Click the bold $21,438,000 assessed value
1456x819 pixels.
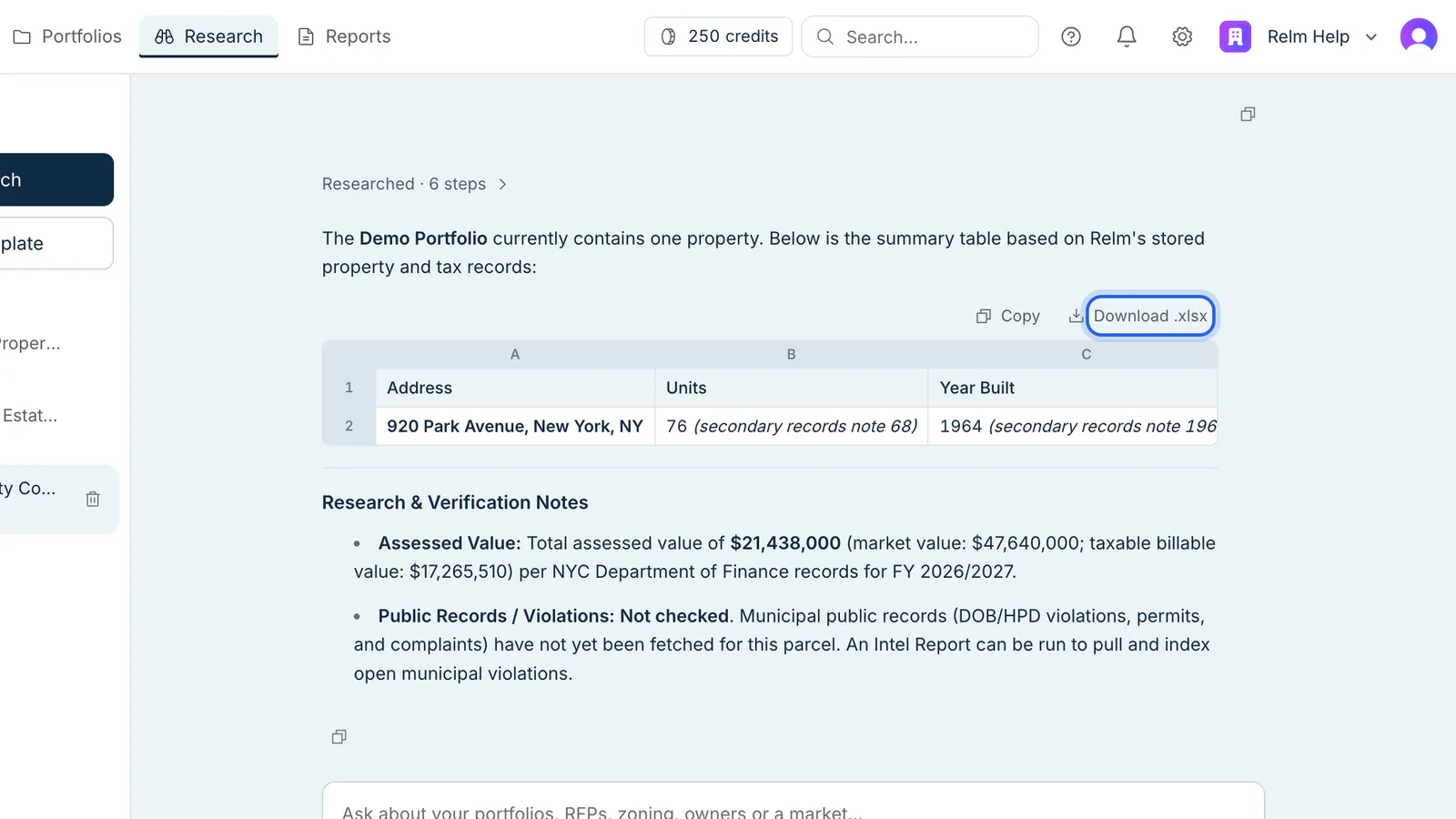tap(785, 543)
